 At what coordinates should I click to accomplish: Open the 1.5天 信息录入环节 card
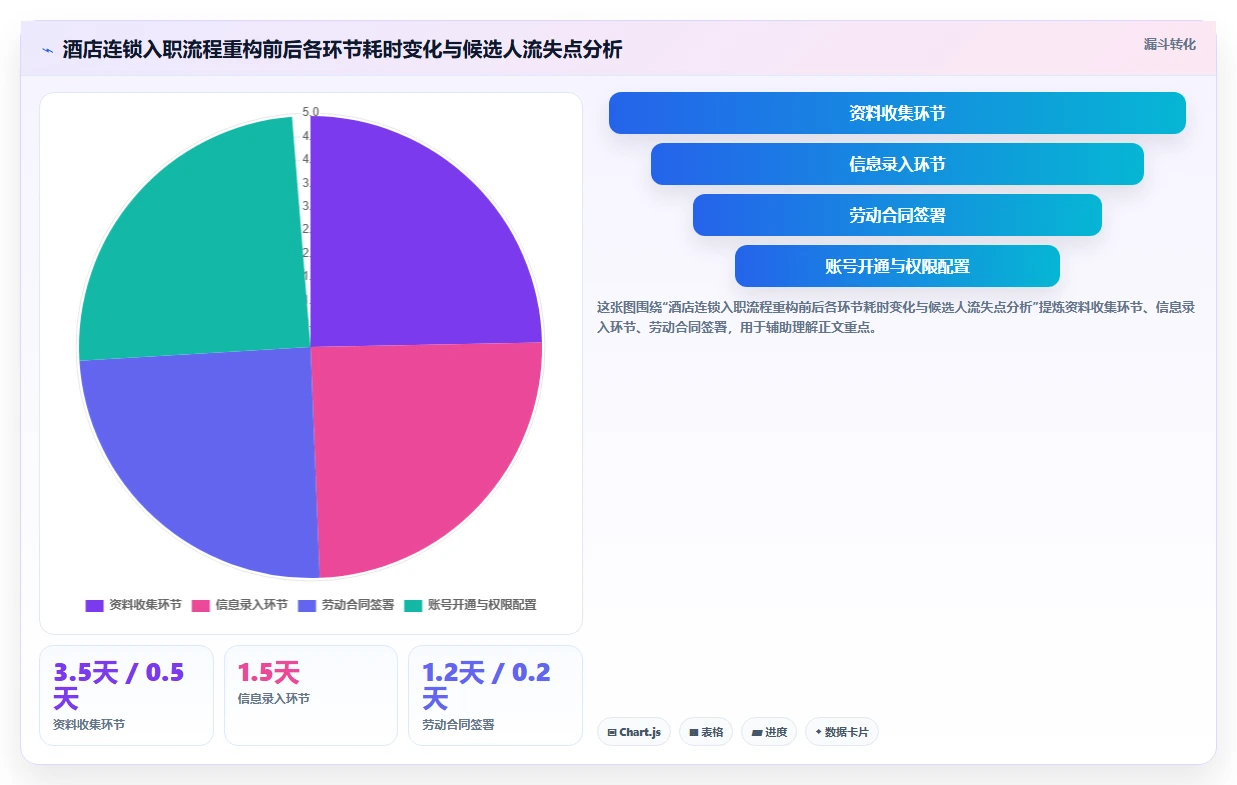[311, 695]
